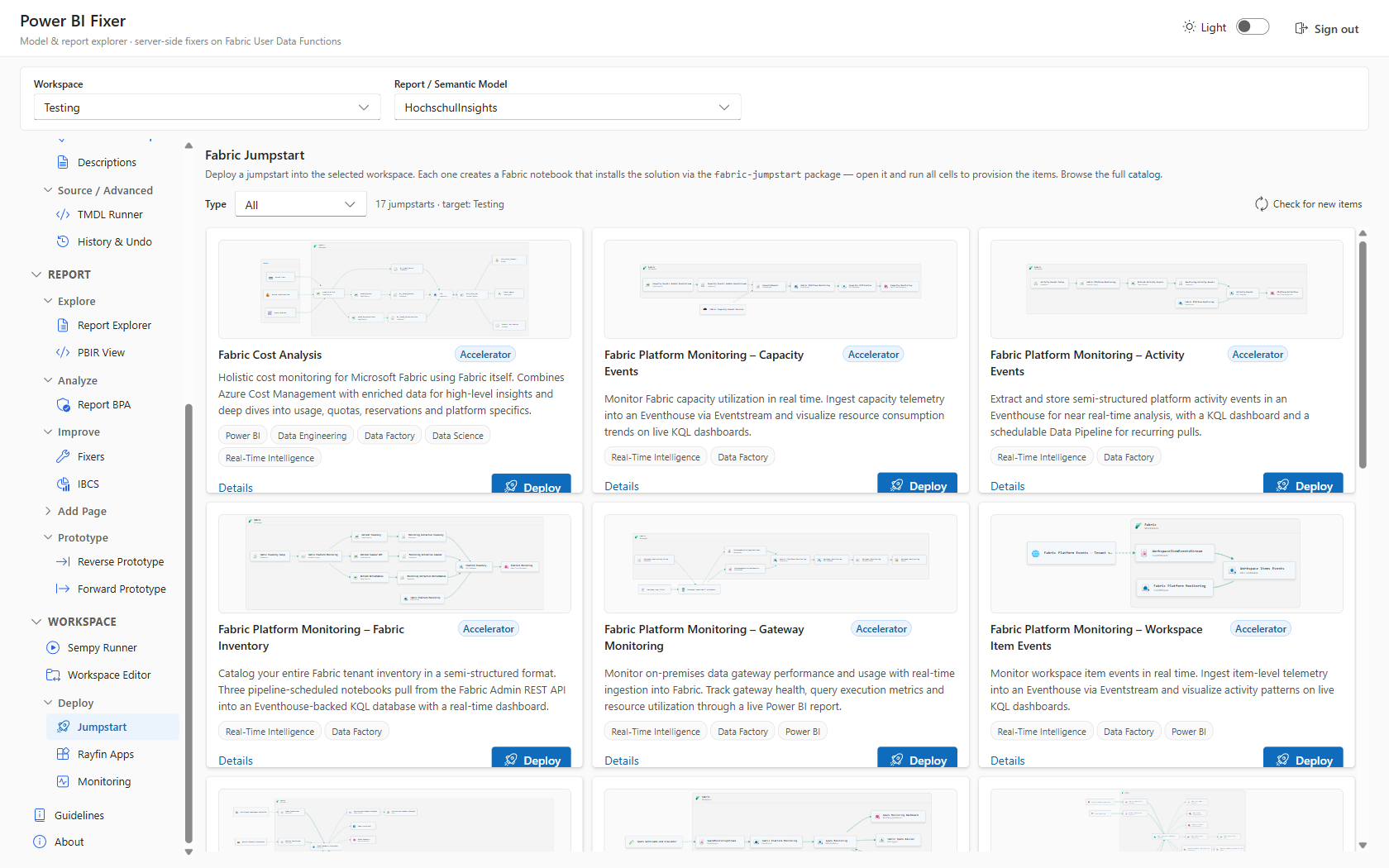Open Fixers wrench icon in sidebar
This screenshot has height=868, width=1389.
click(x=63, y=457)
